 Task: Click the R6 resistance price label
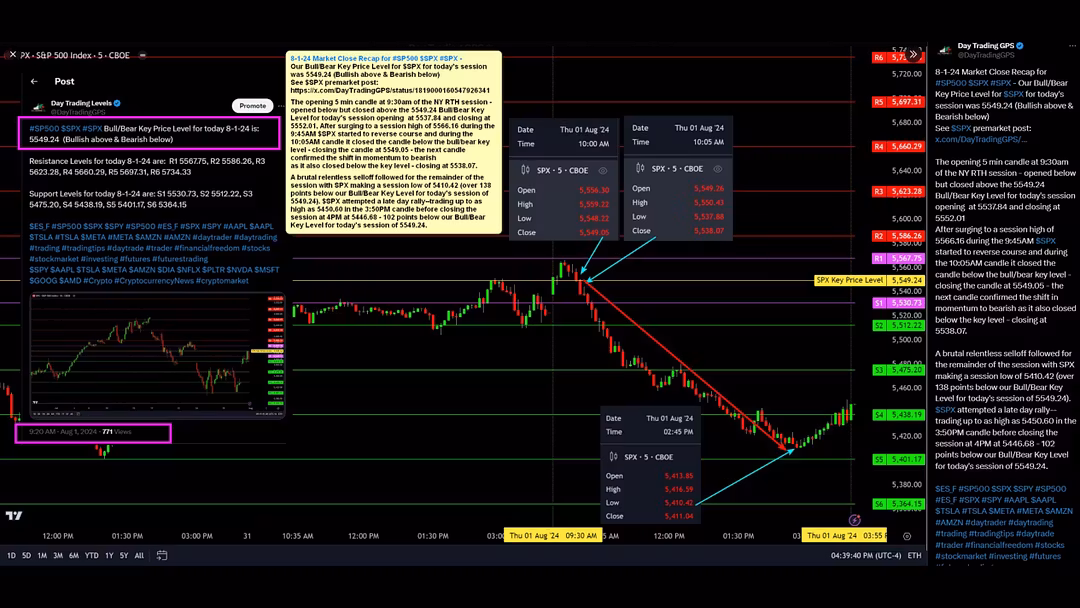pos(899,58)
